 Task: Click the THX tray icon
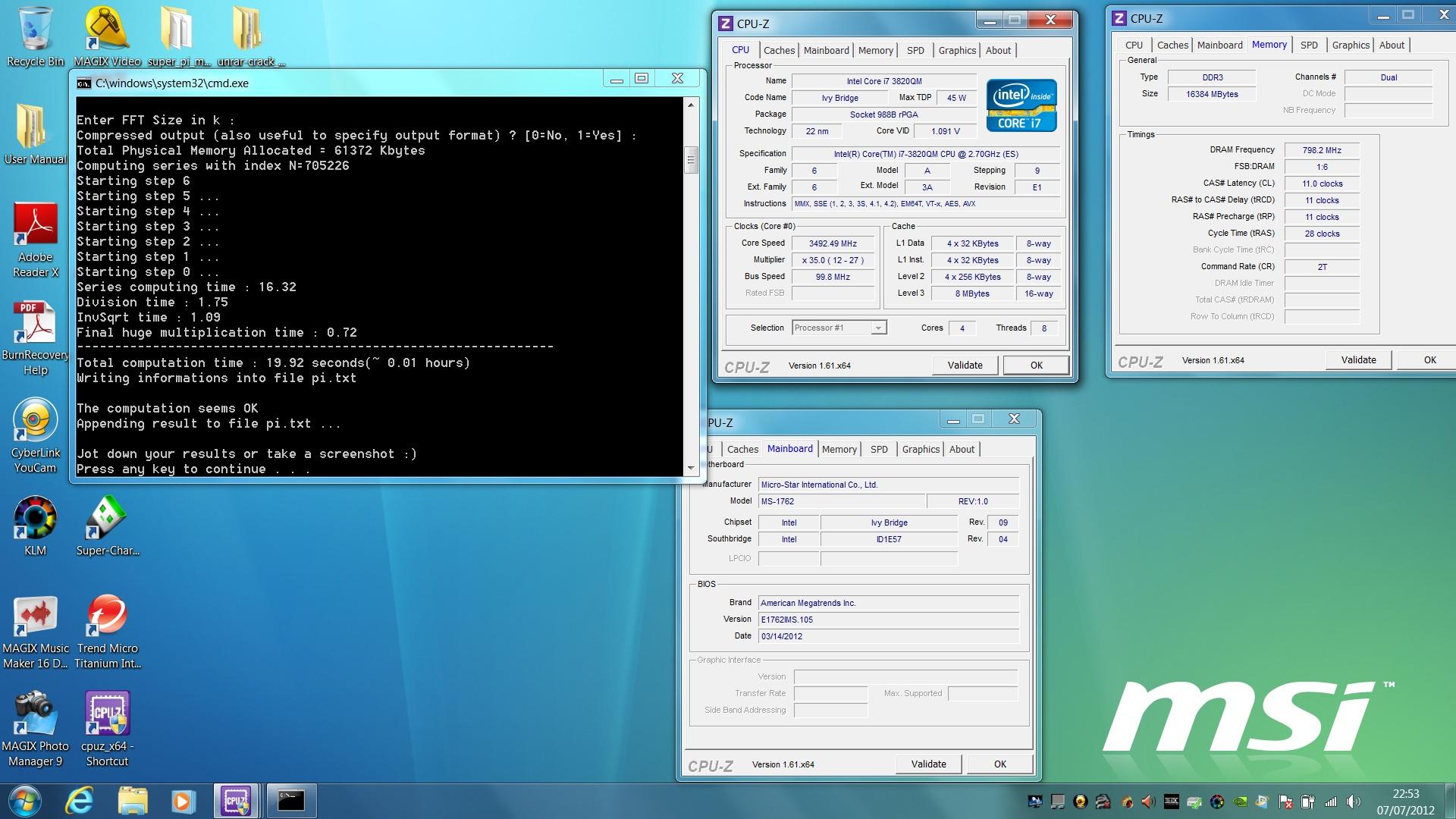click(1172, 802)
